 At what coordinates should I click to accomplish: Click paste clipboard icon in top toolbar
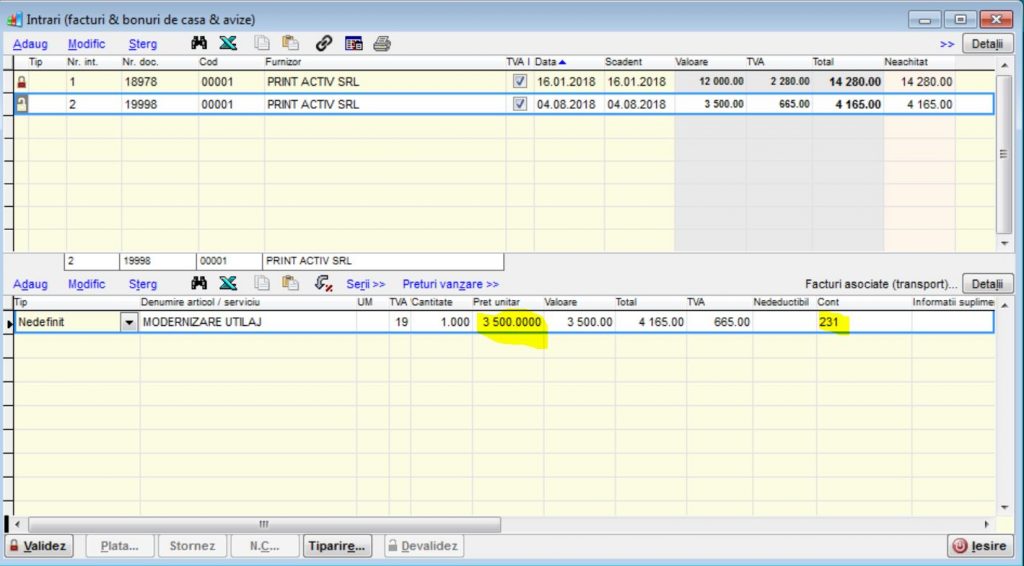291,44
